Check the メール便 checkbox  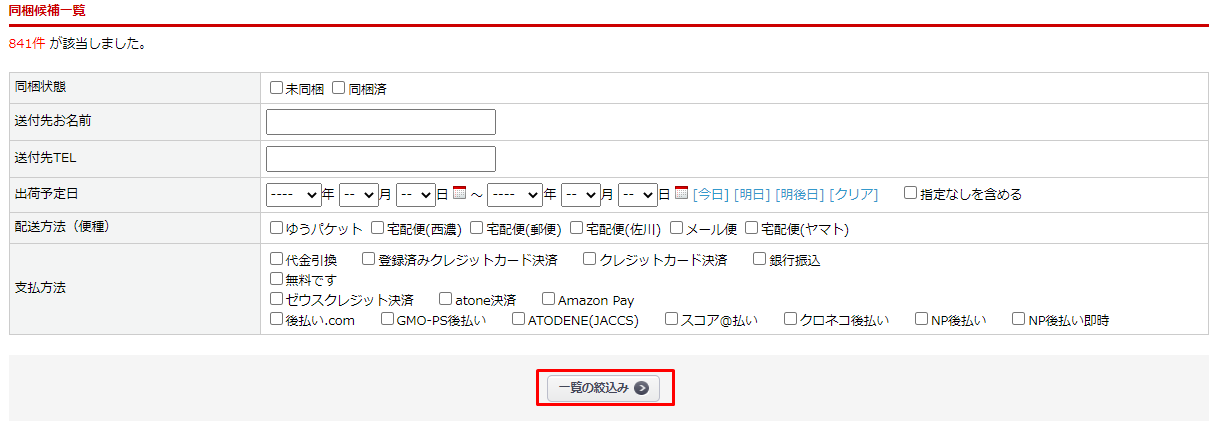click(x=677, y=228)
